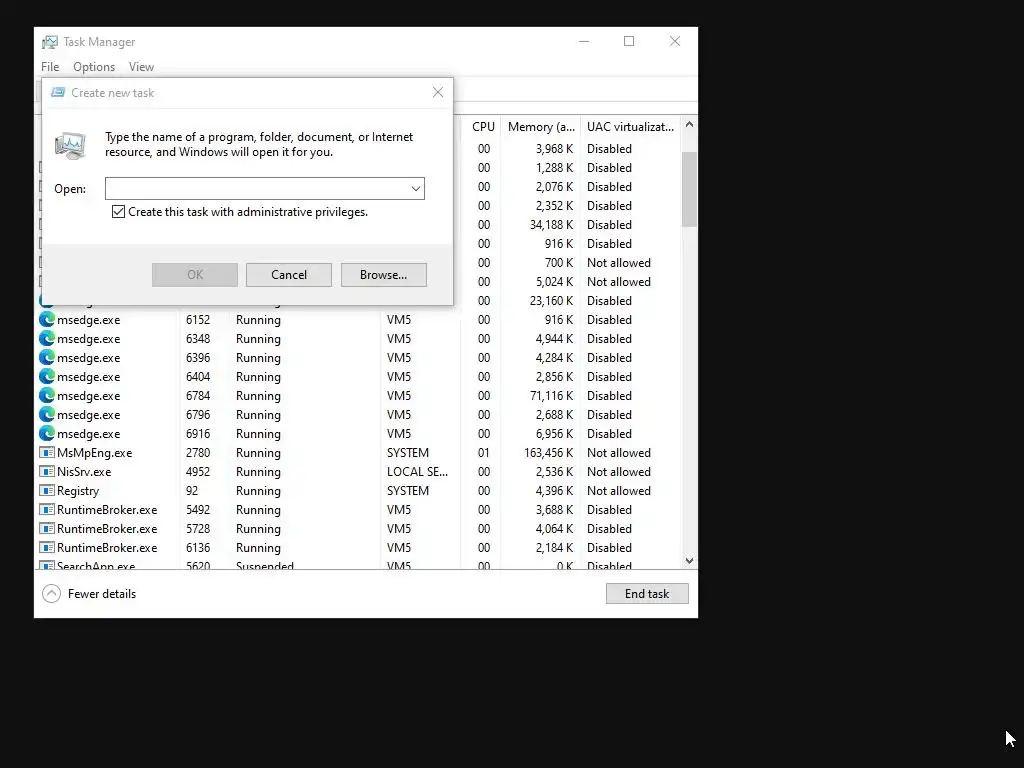The height and width of the screenshot is (768, 1024).
Task: Select RuntimeBroker.exe with PID 5728
Action: pos(359,528)
